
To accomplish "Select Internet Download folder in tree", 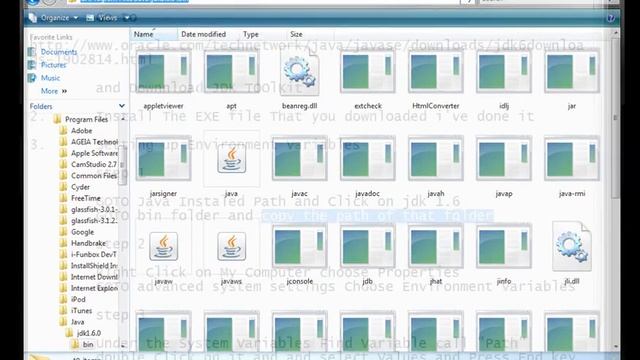I will click(94, 277).
